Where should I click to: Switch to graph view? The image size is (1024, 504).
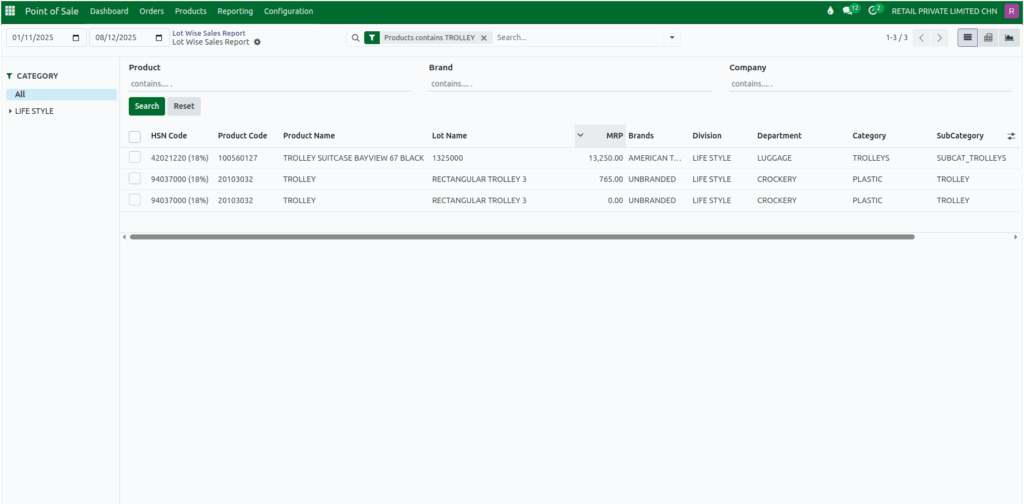coord(1009,38)
